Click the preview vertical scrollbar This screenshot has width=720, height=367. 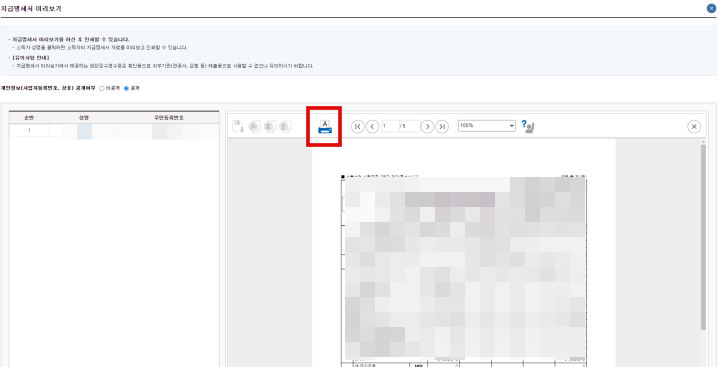[703, 237]
